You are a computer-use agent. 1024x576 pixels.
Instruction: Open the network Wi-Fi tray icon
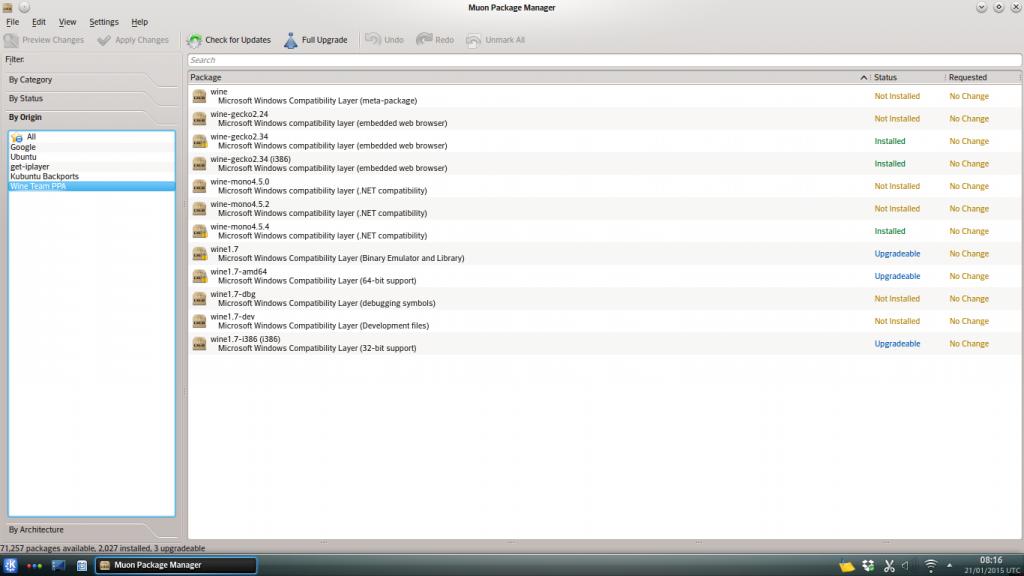pyautogui.click(x=931, y=566)
